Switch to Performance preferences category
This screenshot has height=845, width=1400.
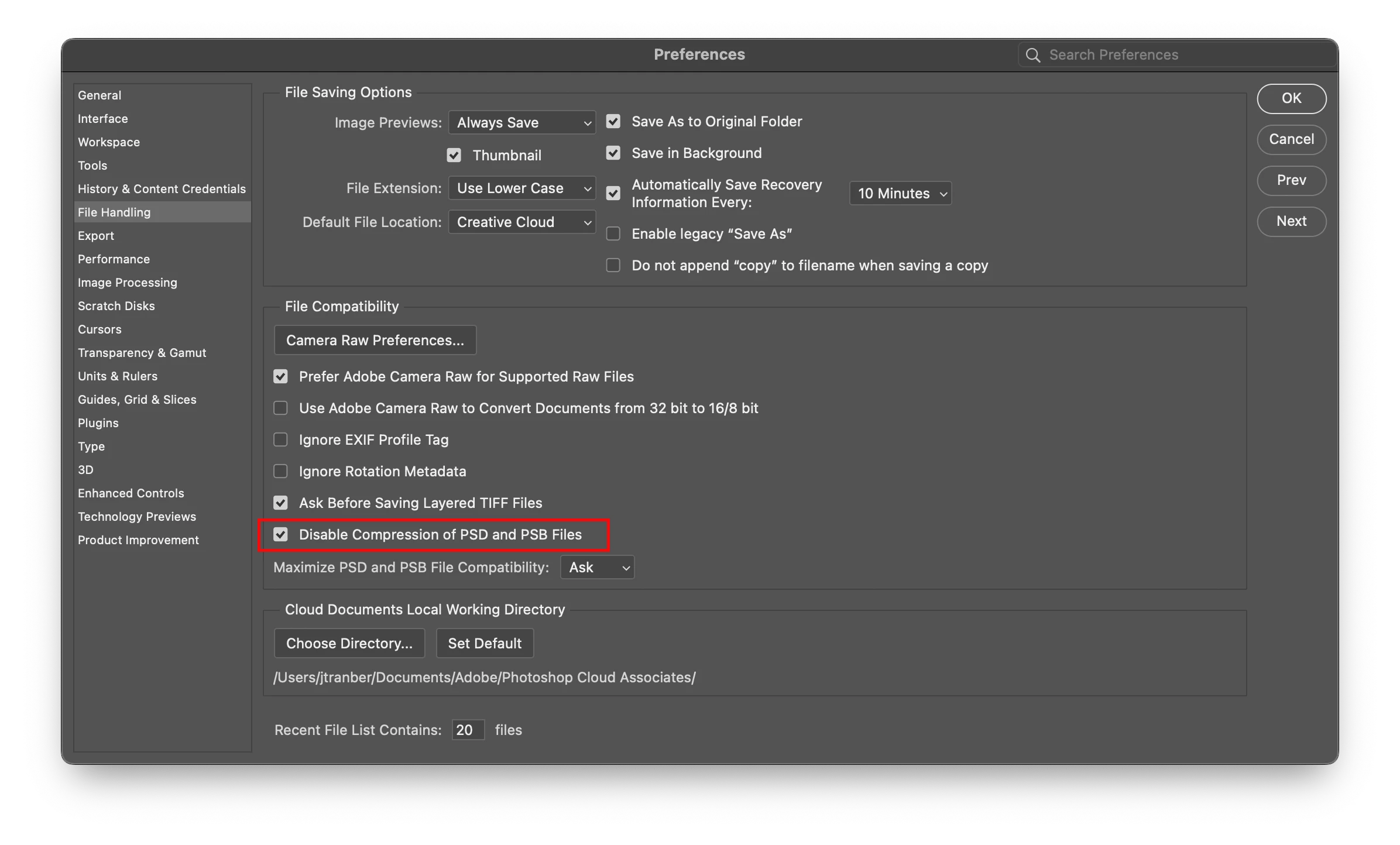[114, 259]
